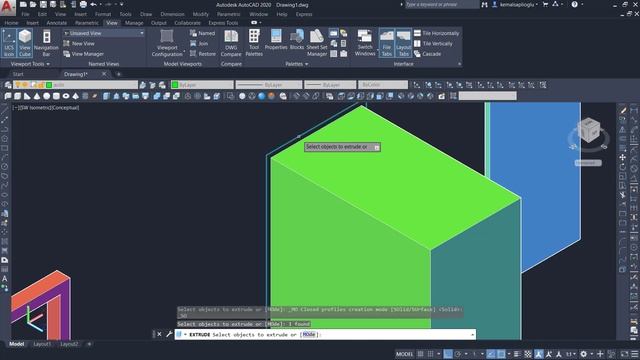The height and width of the screenshot is (360, 640).
Task: Open the Properties palette
Action: pos(276,40)
